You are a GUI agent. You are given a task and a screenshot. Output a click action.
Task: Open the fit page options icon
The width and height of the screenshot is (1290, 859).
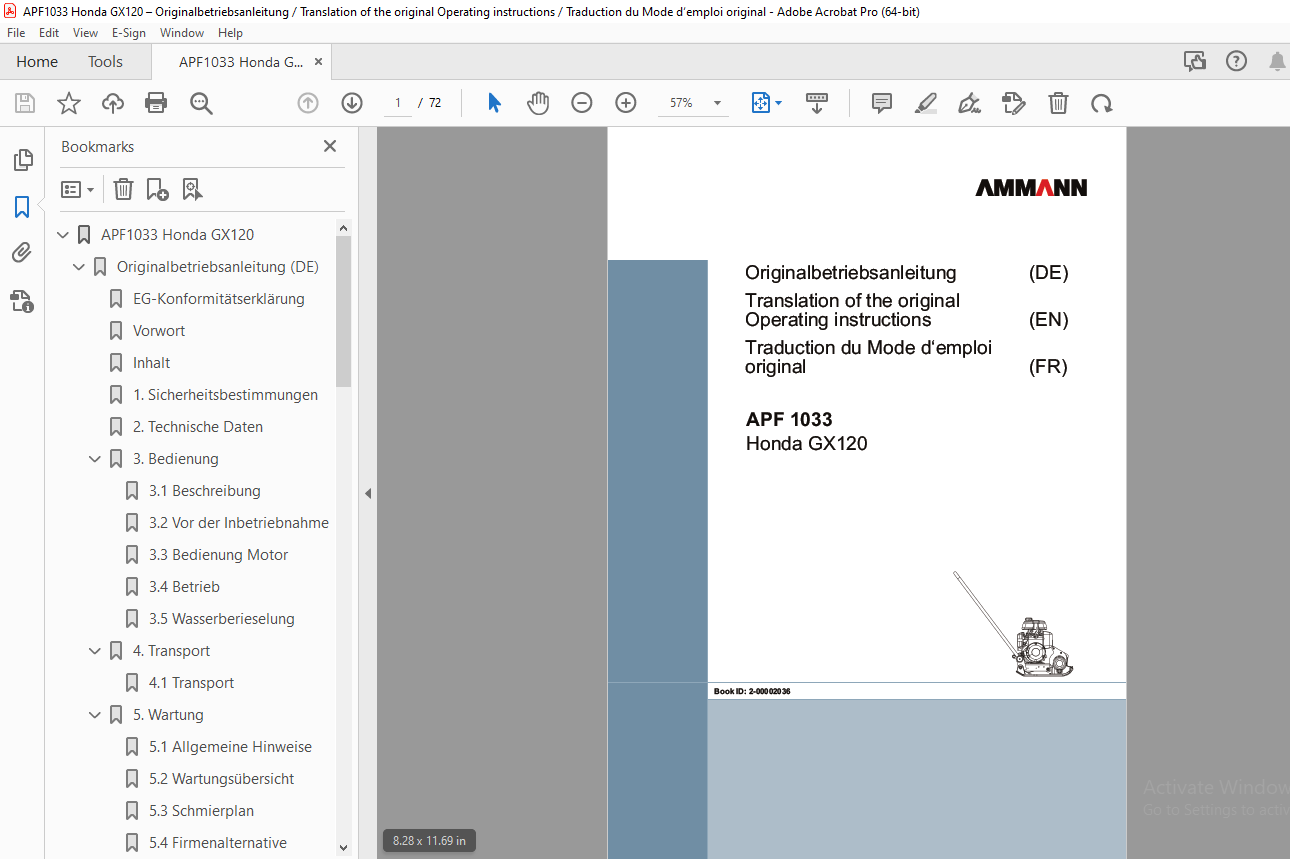761,103
